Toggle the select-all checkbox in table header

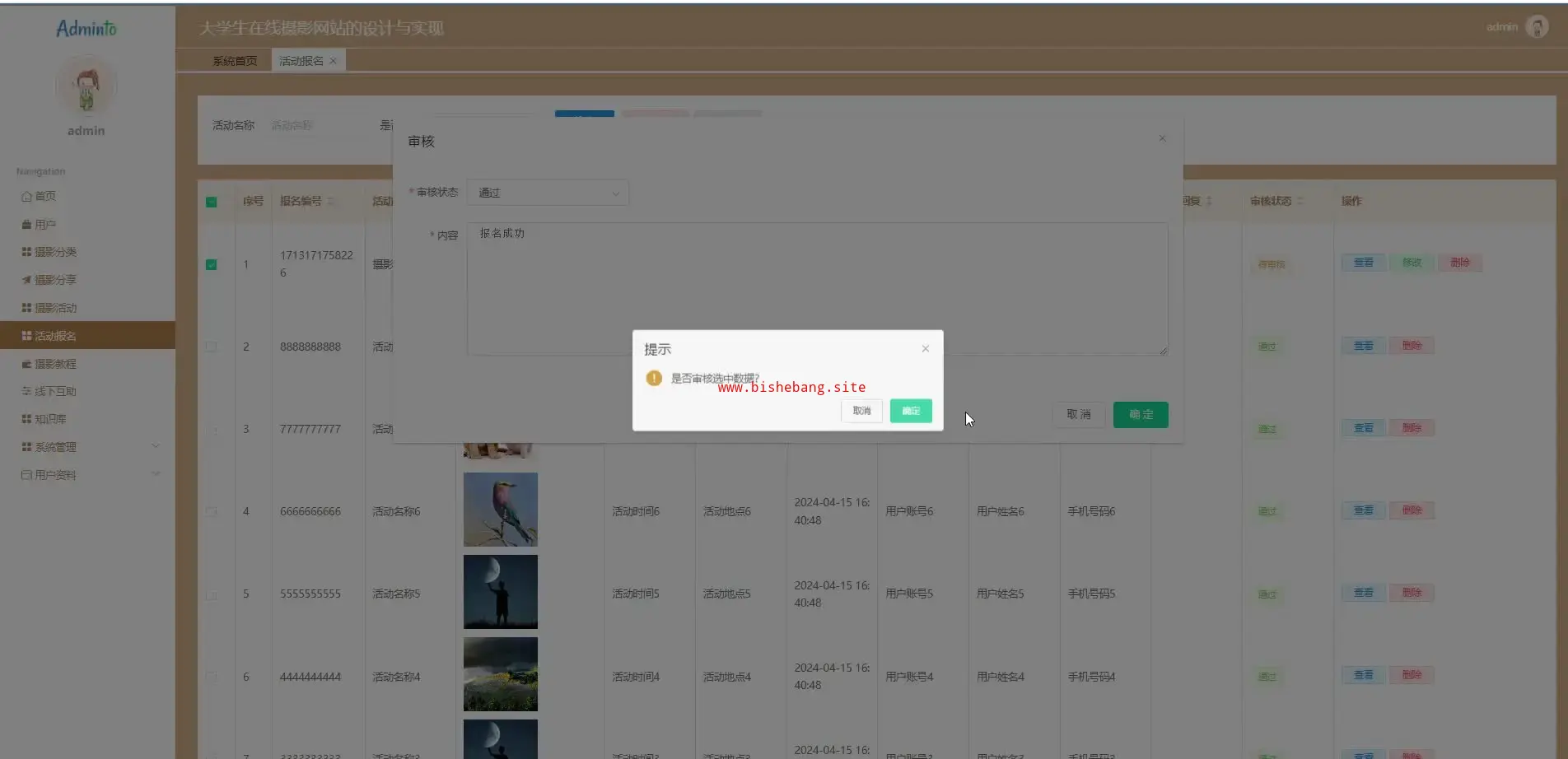coord(212,202)
